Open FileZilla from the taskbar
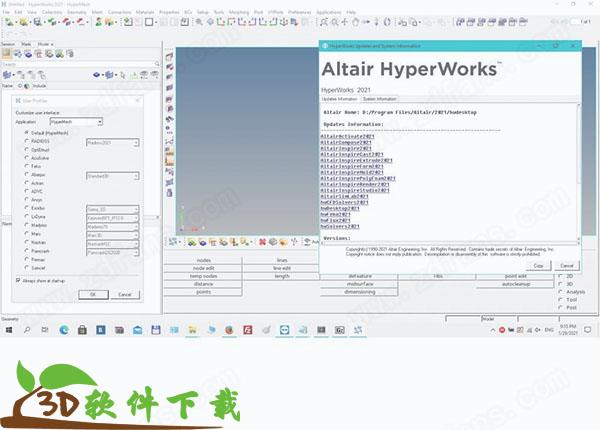The image size is (600, 430). 248,330
